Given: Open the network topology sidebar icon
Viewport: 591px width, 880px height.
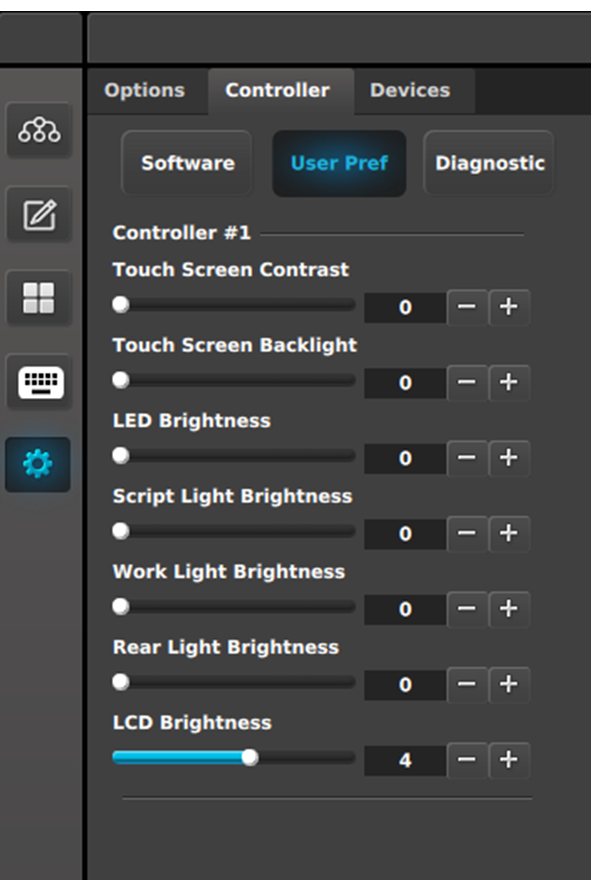Looking at the screenshot, I should click(x=39, y=130).
